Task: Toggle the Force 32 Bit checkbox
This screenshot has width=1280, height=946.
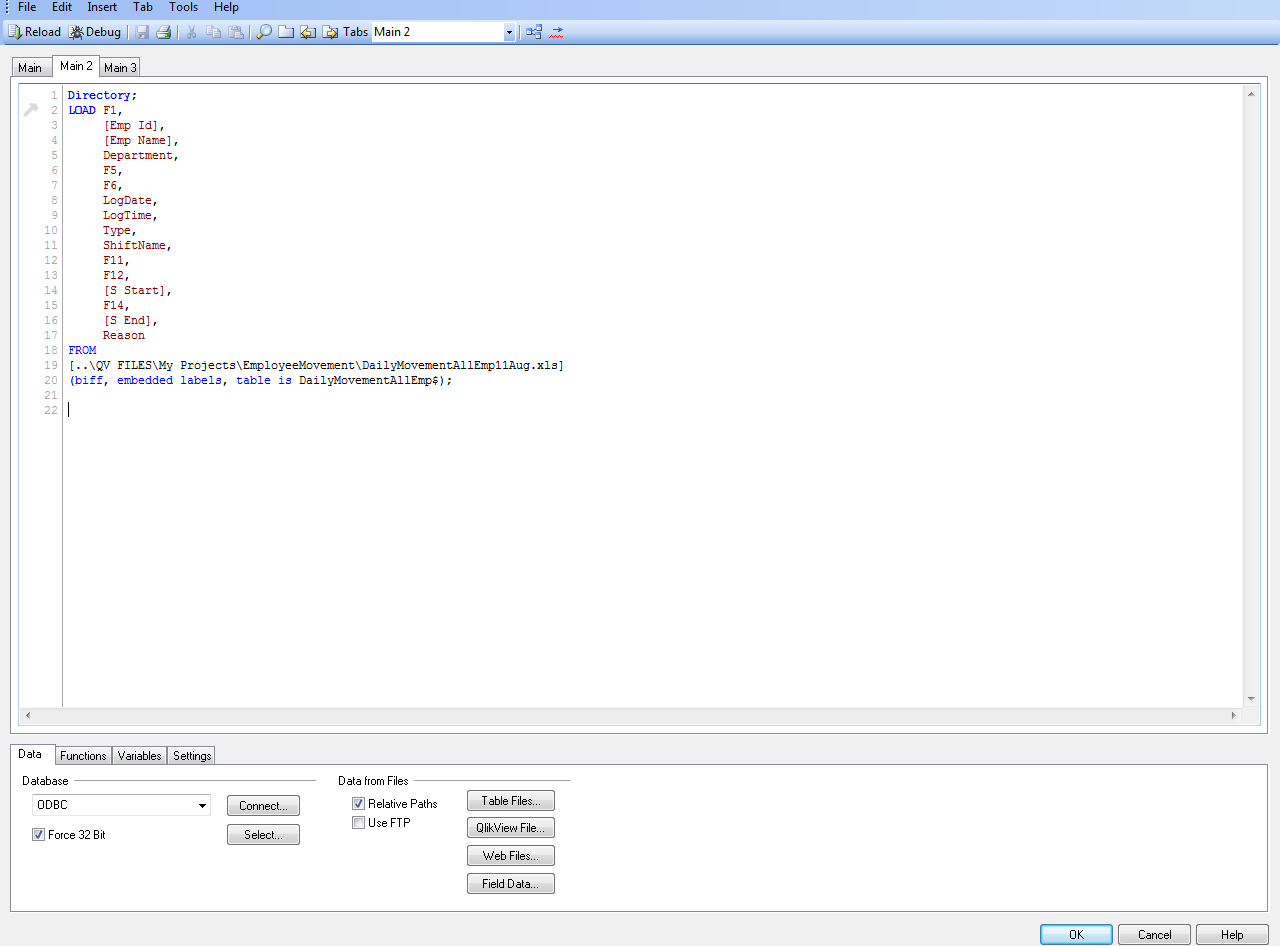Action: [x=39, y=835]
